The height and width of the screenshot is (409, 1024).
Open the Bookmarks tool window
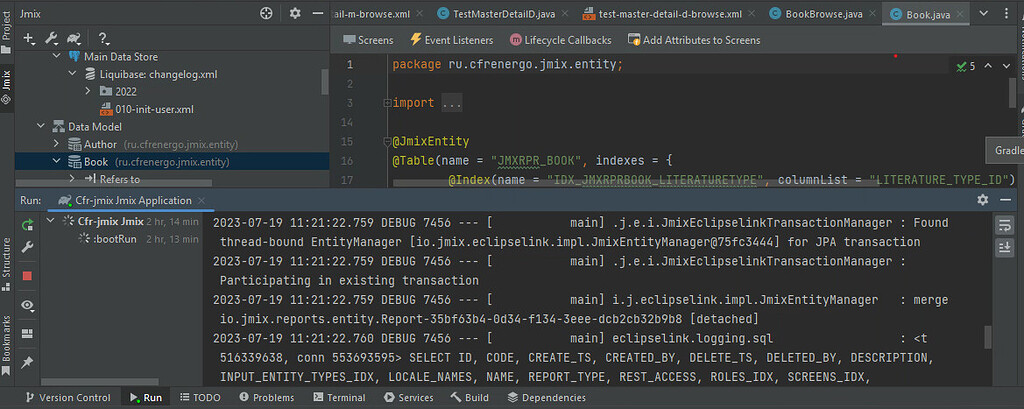pyautogui.click(x=7, y=347)
